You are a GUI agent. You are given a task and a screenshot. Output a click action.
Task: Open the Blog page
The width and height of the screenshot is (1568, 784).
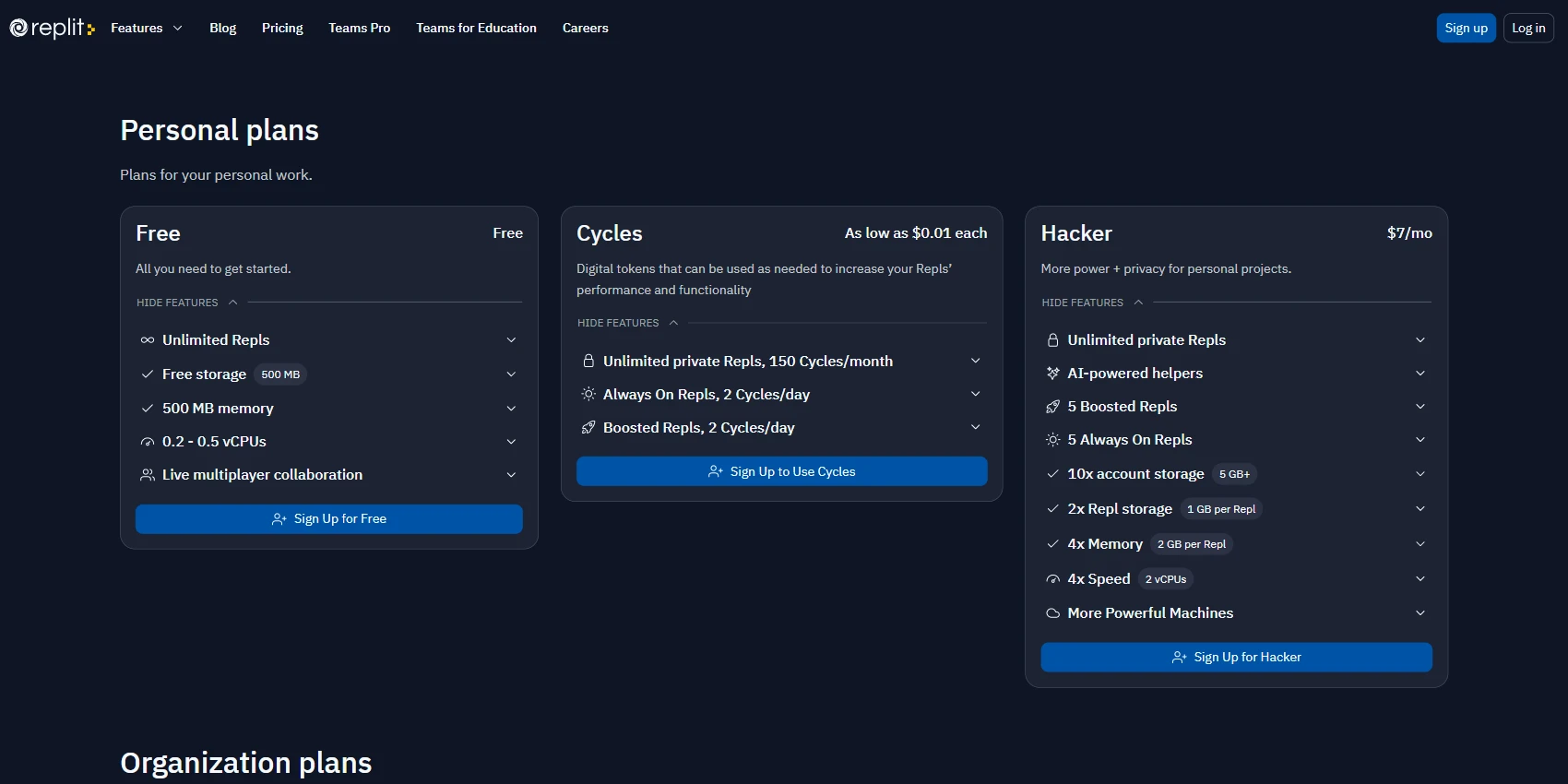(x=223, y=28)
